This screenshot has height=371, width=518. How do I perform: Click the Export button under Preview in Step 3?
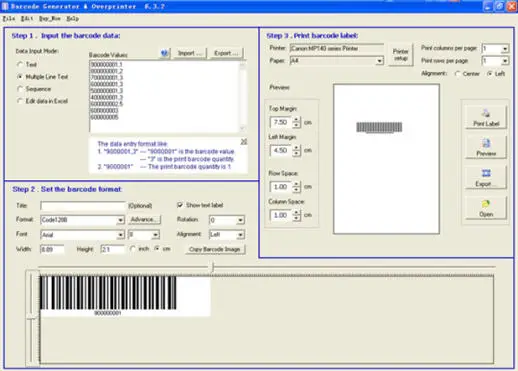coord(486,178)
